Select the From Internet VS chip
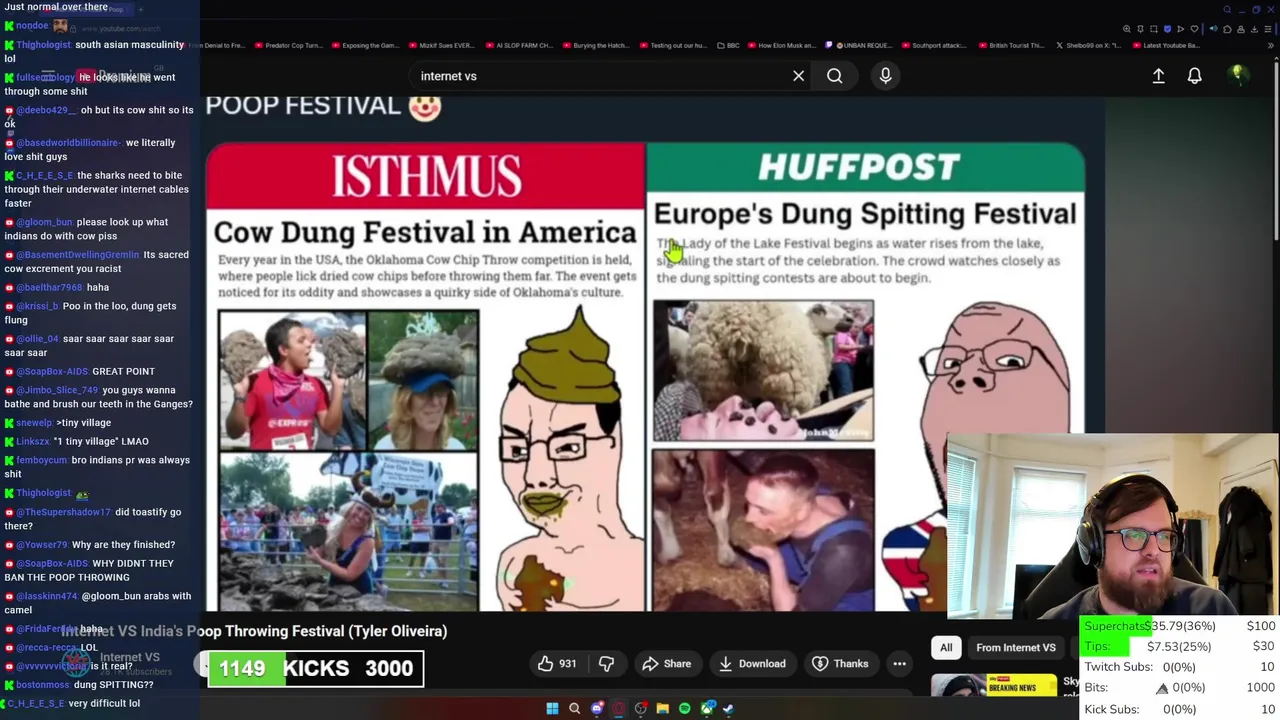Viewport: 1280px width, 720px height. pos(1015,648)
